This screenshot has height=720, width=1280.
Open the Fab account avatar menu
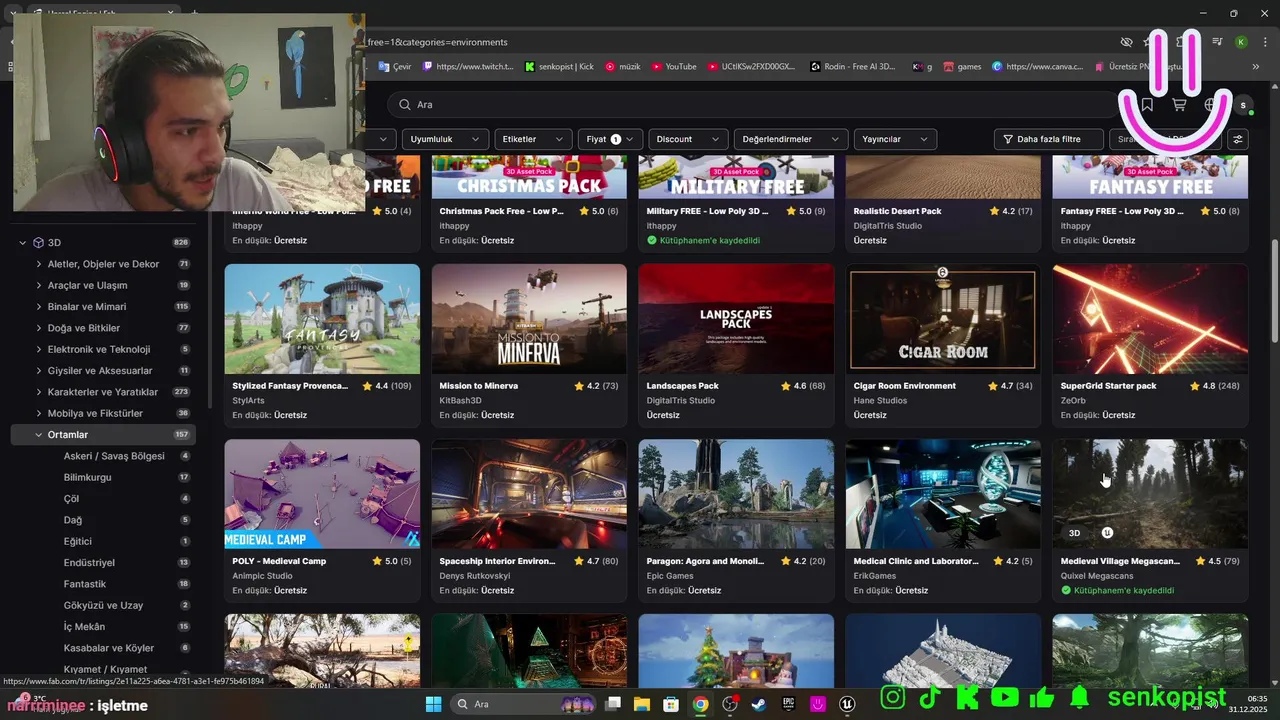click(x=1243, y=105)
